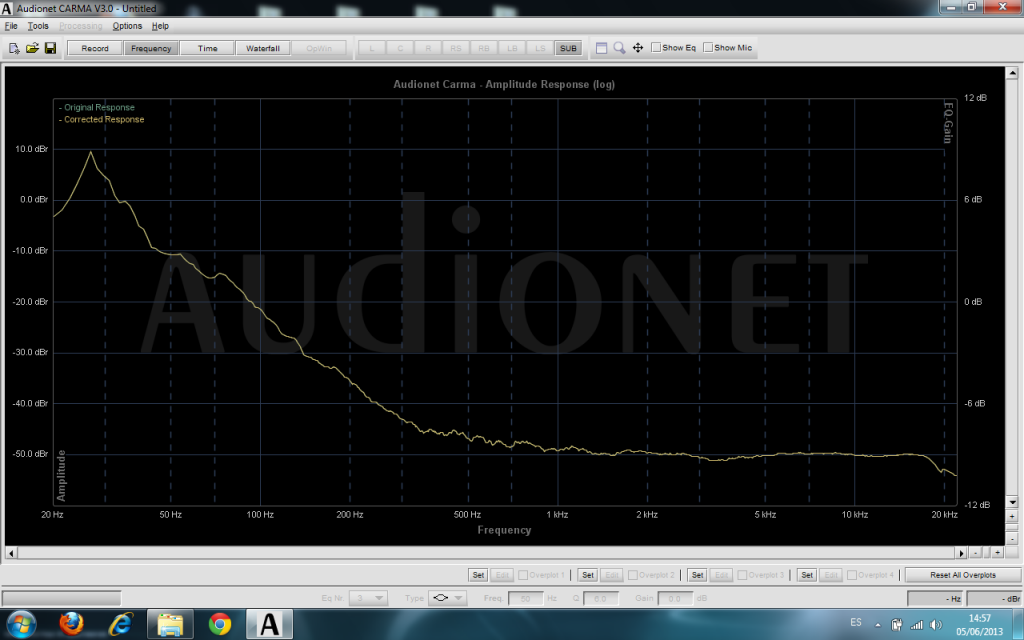Image resolution: width=1024 pixels, height=640 pixels.
Task: Click the Corrected Response legend label
Action: 104,120
